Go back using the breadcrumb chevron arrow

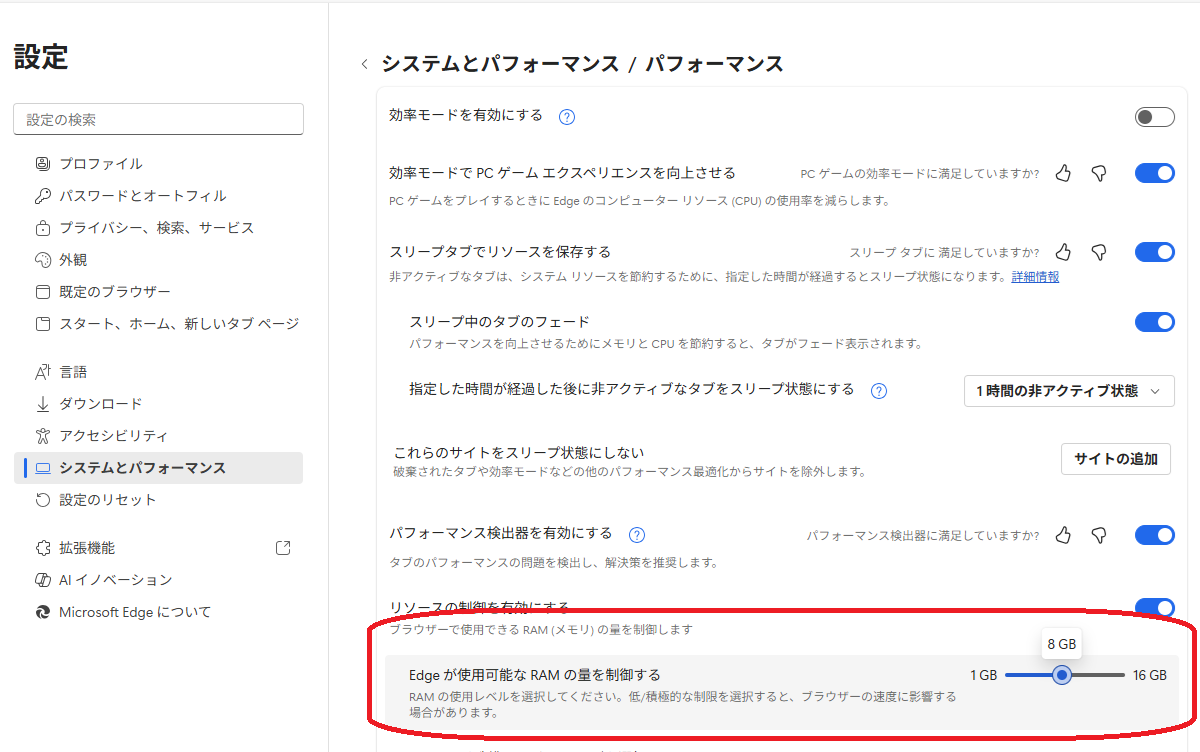364,65
